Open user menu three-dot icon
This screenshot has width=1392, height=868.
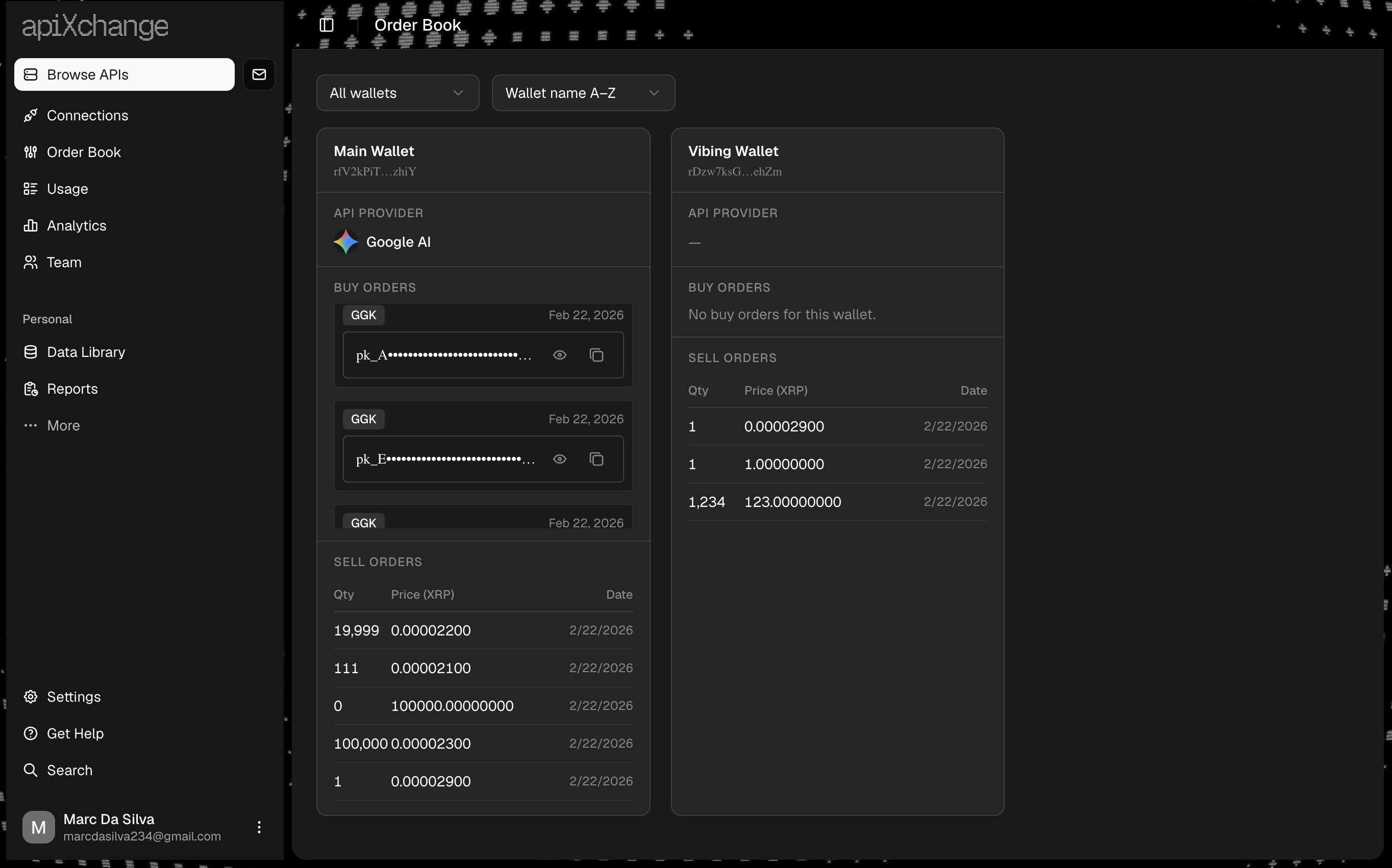[x=259, y=827]
